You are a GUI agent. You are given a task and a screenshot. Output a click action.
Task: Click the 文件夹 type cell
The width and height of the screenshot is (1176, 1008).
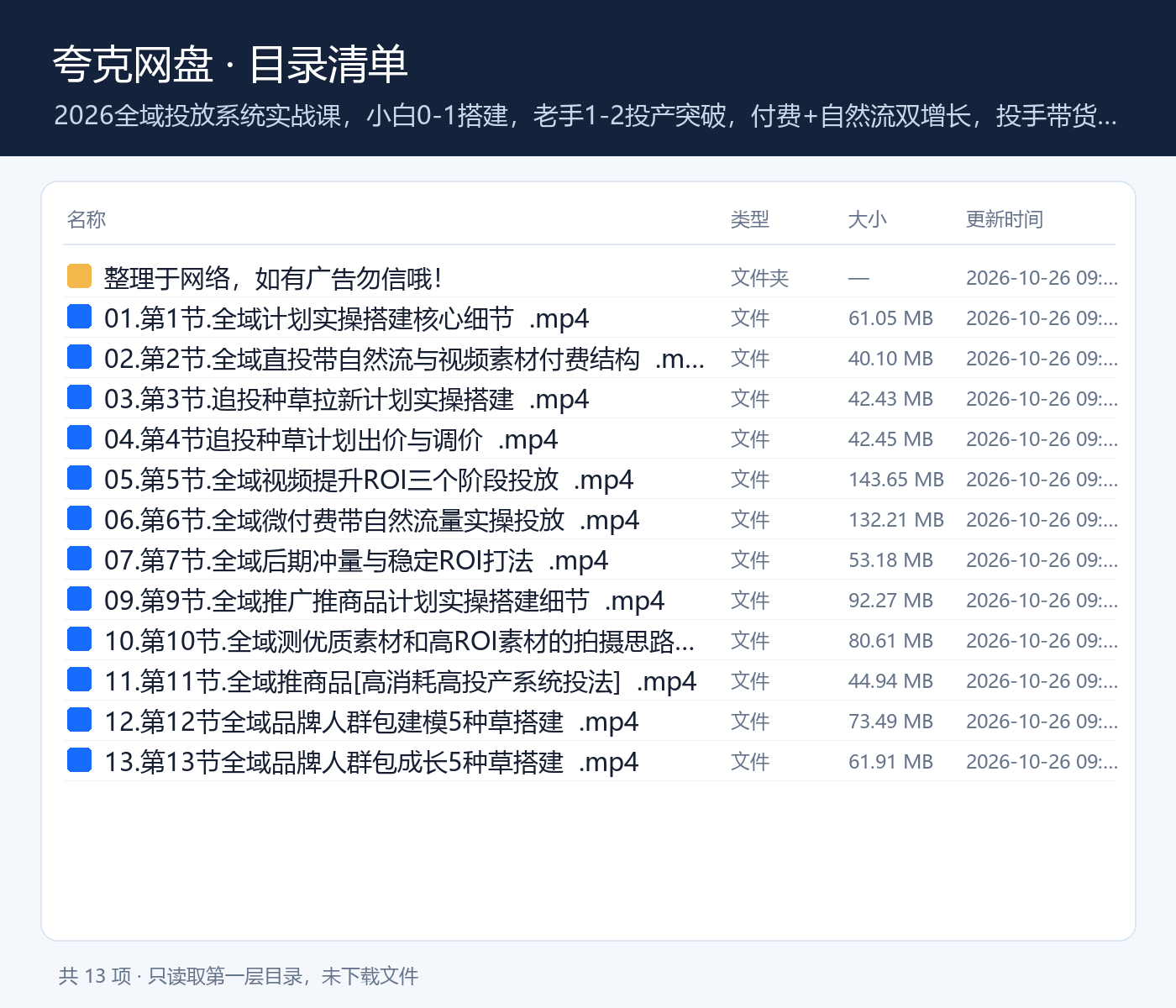click(x=760, y=278)
